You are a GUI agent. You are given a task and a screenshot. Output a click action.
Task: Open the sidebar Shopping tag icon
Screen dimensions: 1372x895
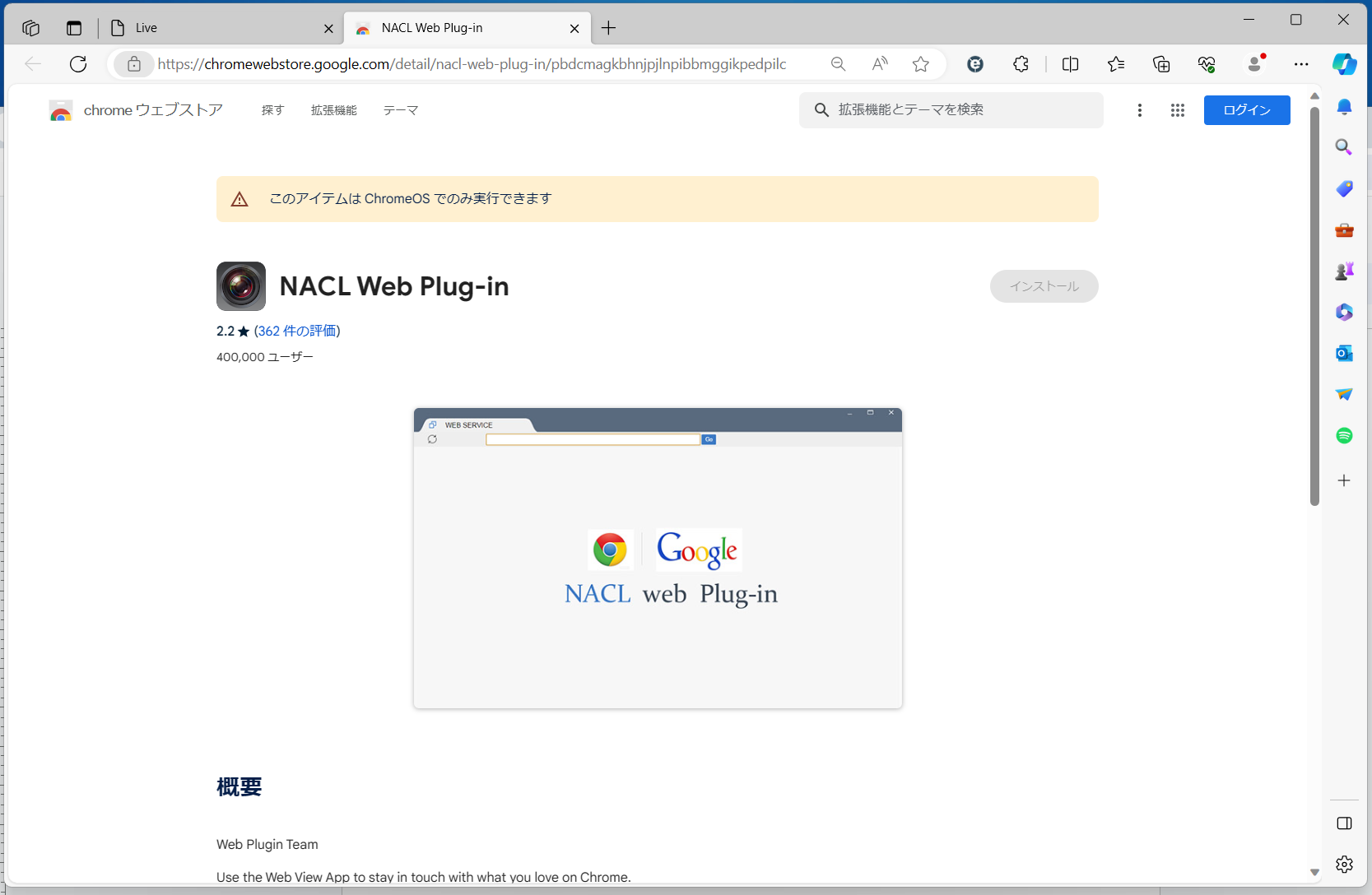click(x=1344, y=188)
